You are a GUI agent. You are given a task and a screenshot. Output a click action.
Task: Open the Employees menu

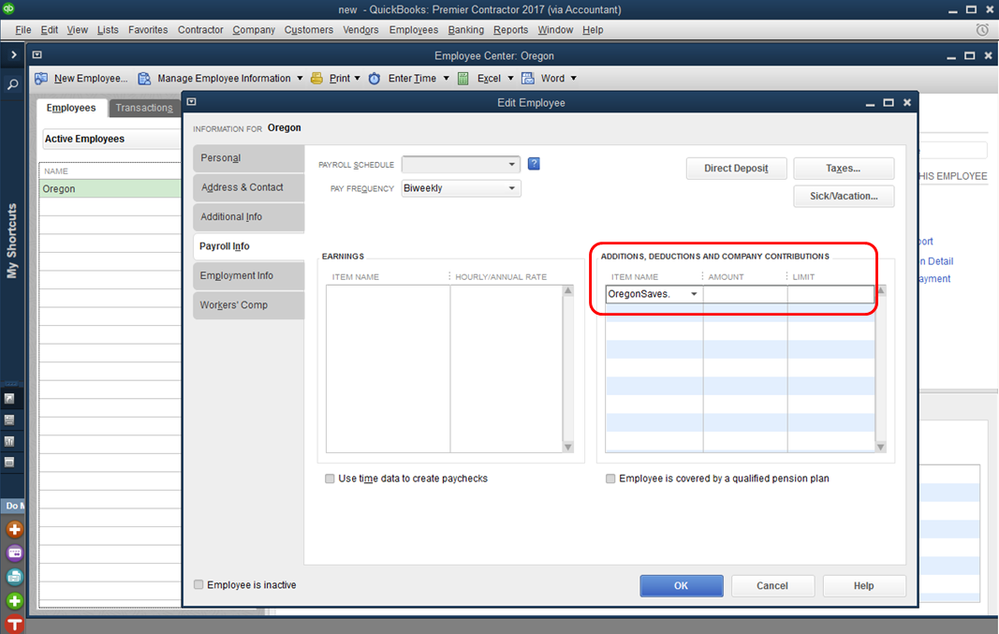(x=413, y=30)
